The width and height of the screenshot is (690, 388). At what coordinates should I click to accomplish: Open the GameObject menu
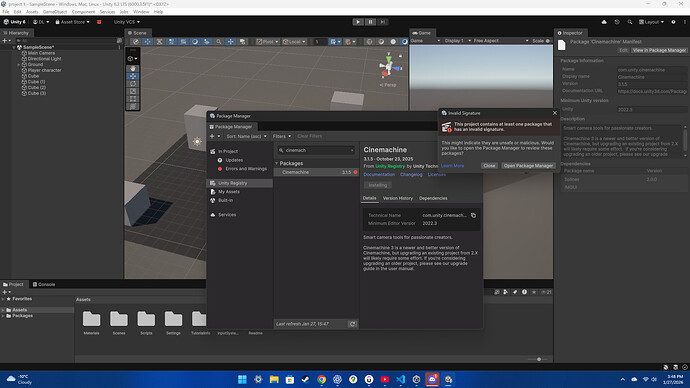(55, 12)
